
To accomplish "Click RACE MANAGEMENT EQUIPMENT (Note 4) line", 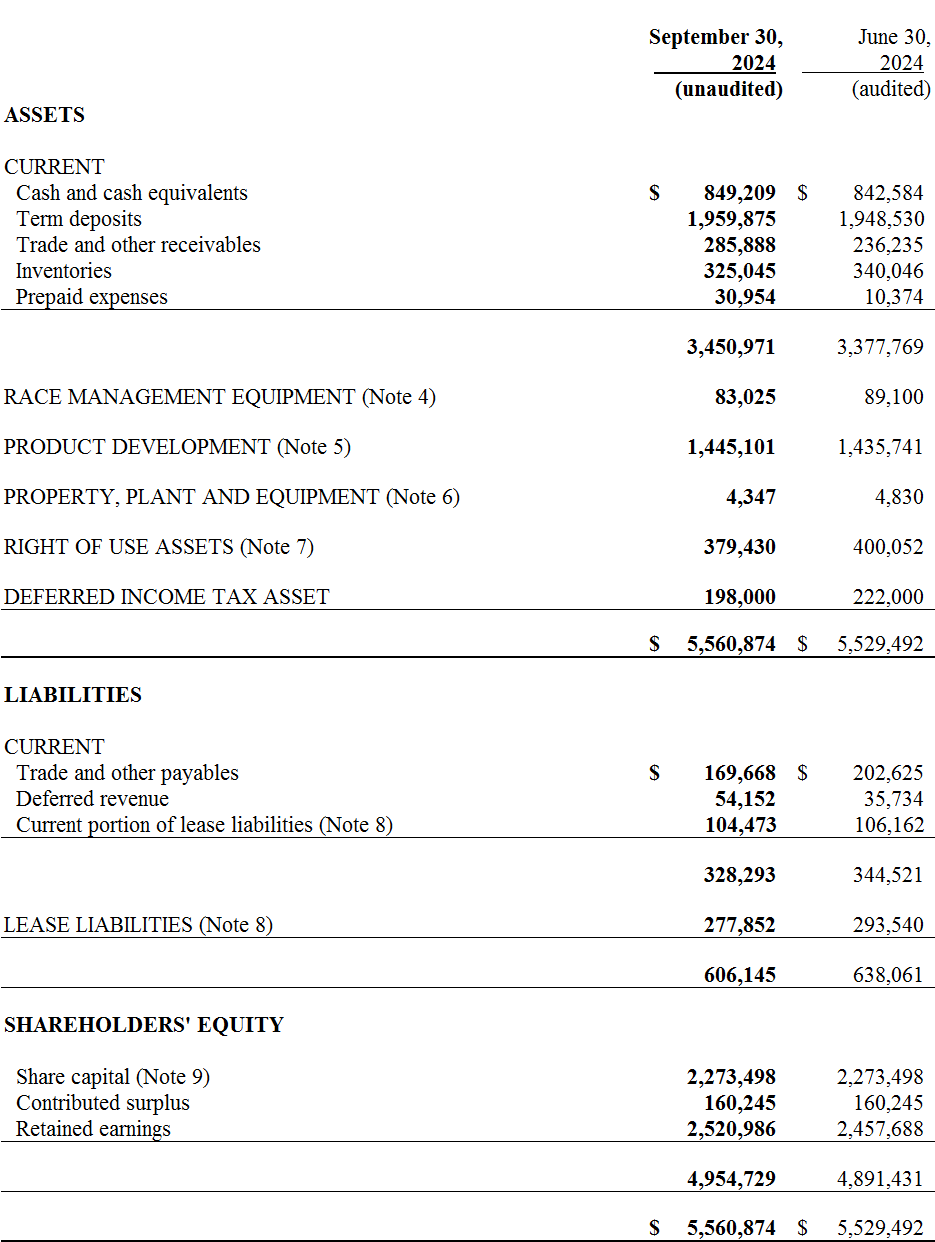I will click(220, 397).
